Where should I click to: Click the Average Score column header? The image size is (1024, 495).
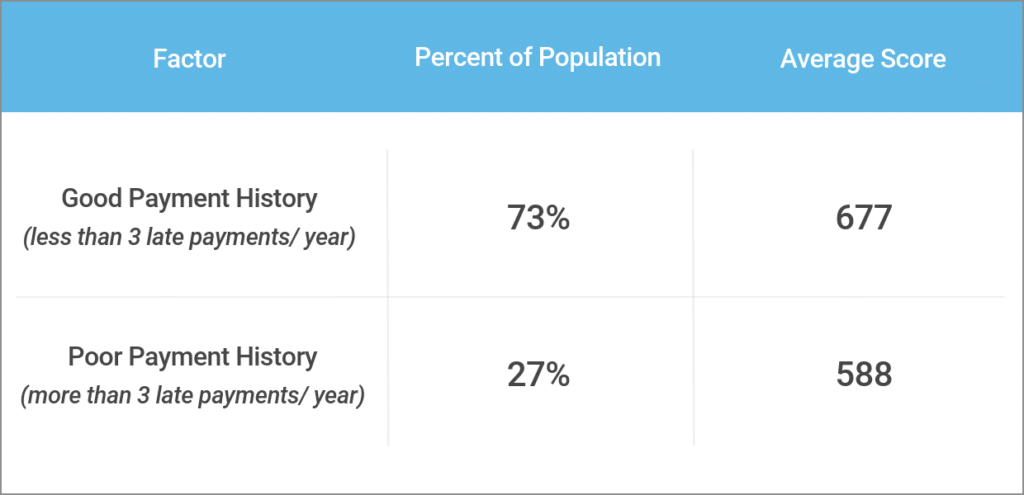(863, 59)
